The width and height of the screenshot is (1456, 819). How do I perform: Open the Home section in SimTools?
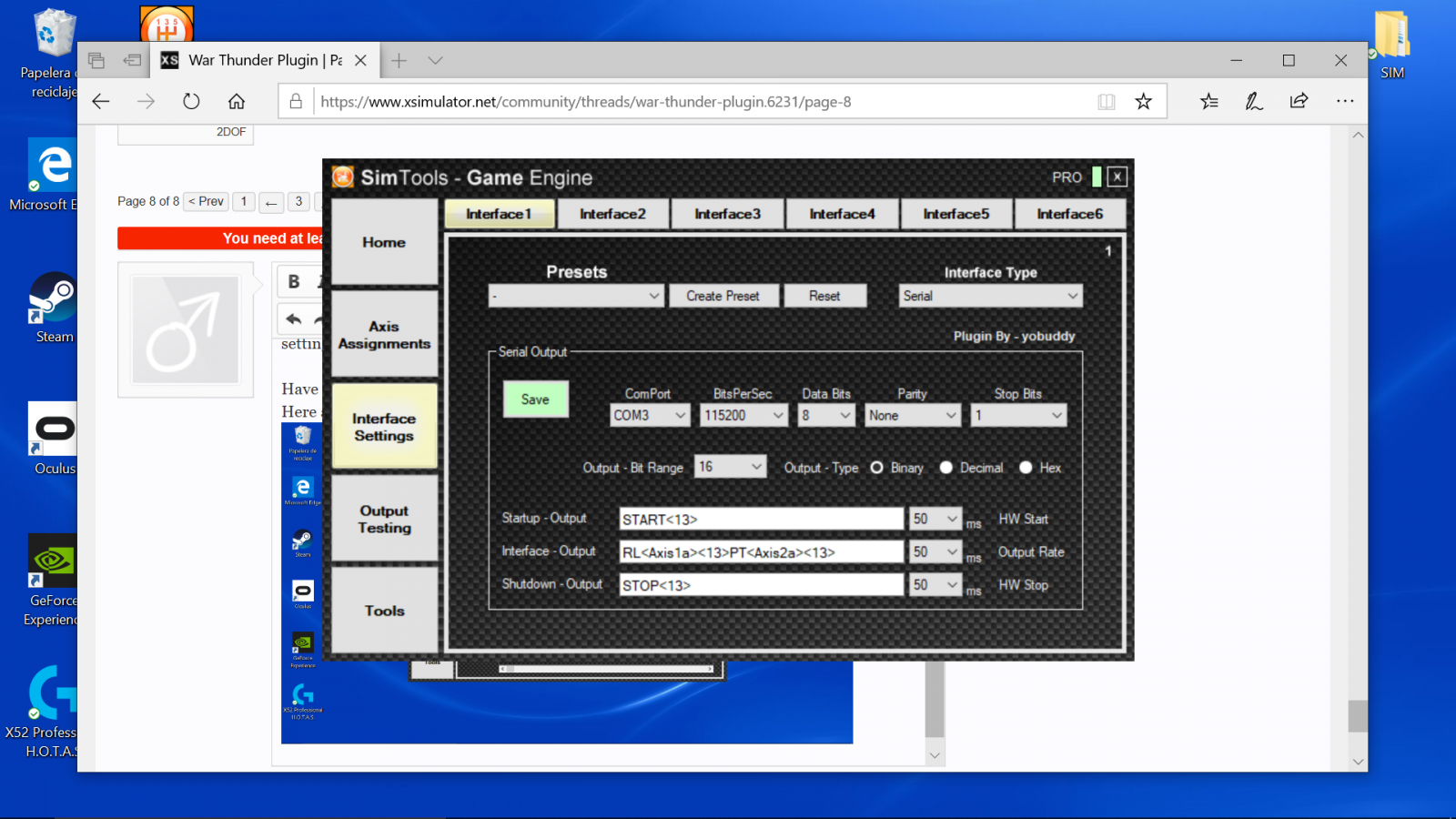384,242
